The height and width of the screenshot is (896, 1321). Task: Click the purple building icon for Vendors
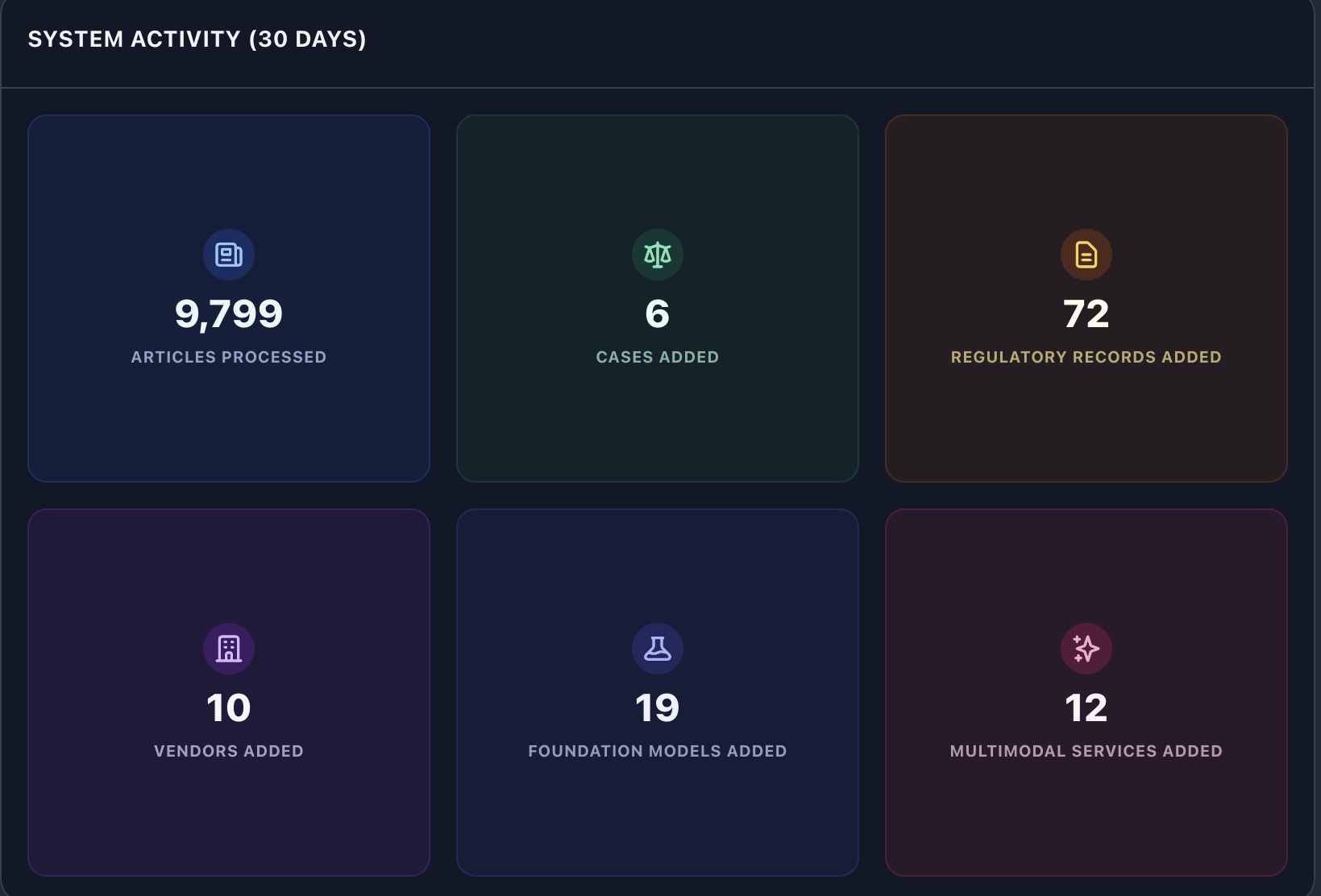(229, 649)
